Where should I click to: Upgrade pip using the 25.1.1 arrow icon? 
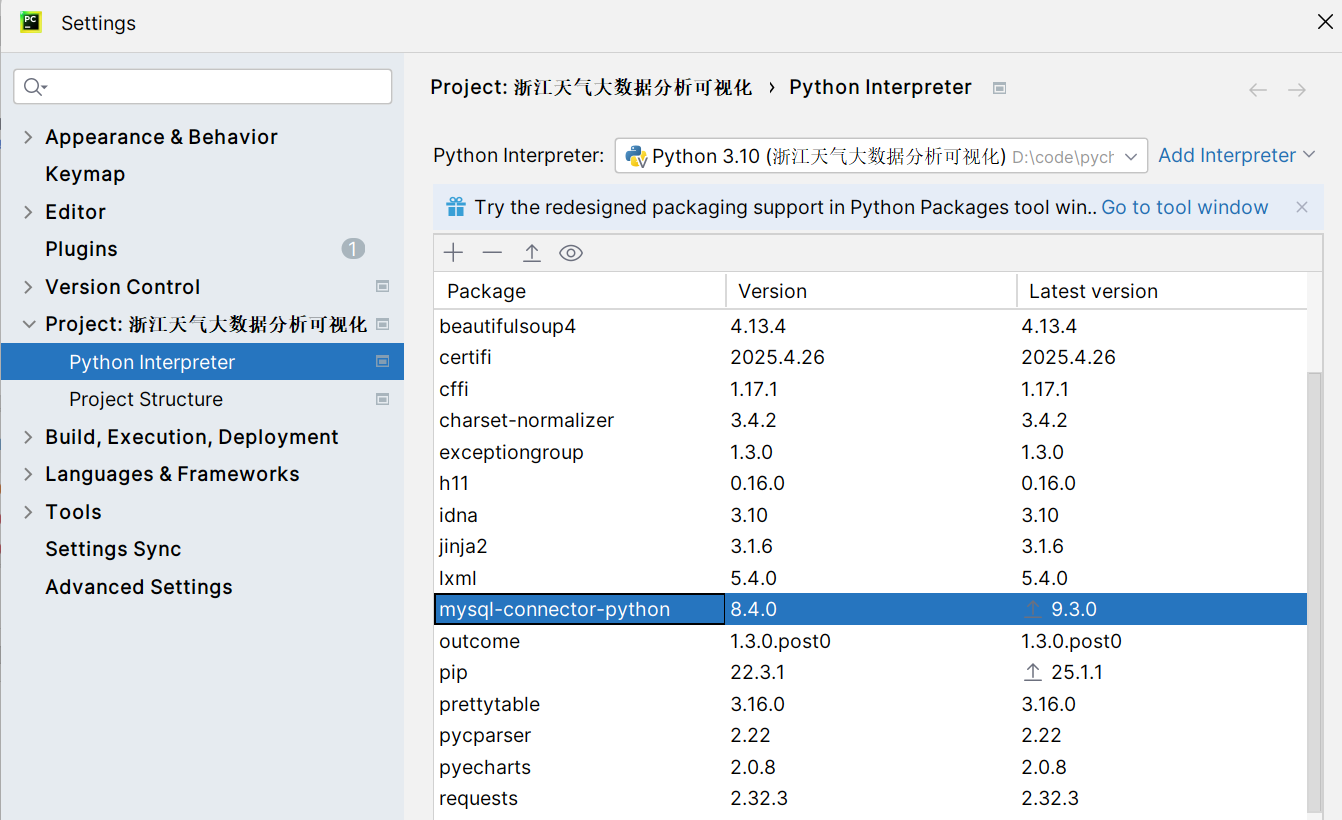1032,672
